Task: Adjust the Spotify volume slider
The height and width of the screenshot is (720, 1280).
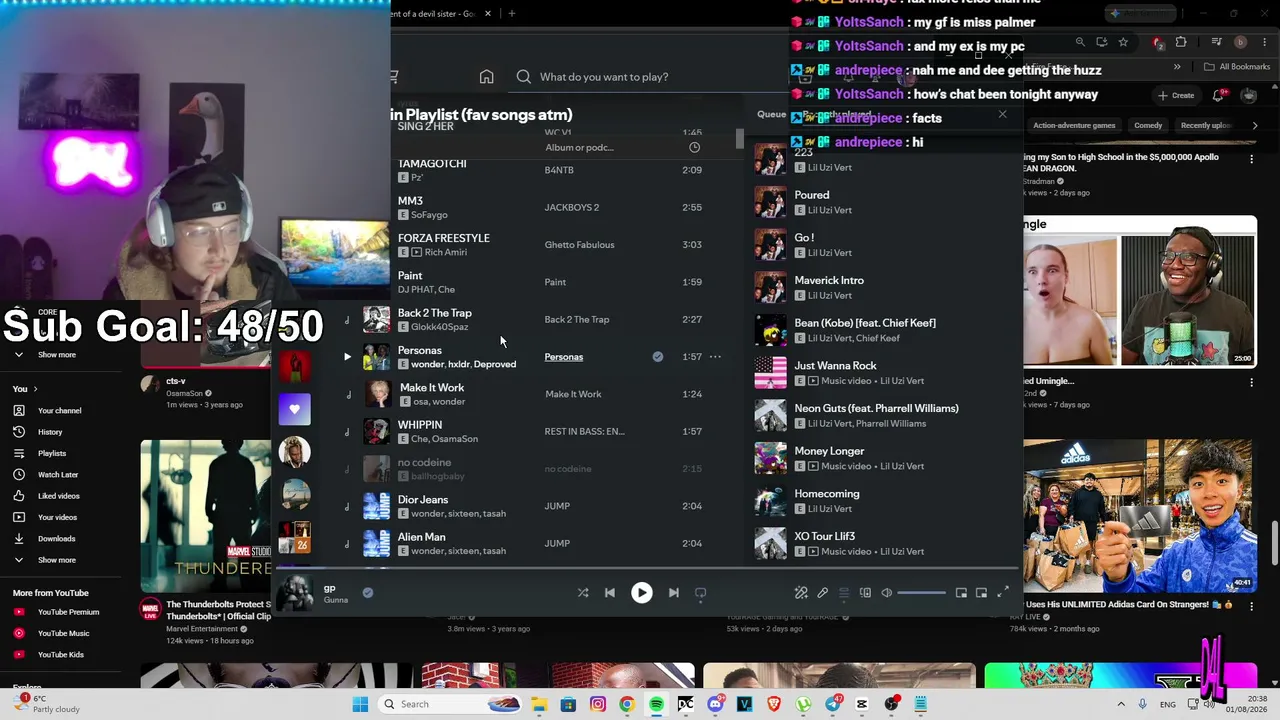Action: (x=921, y=593)
